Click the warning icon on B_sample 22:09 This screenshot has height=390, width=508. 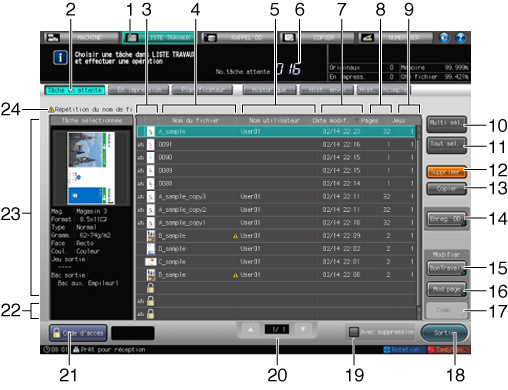coord(235,236)
